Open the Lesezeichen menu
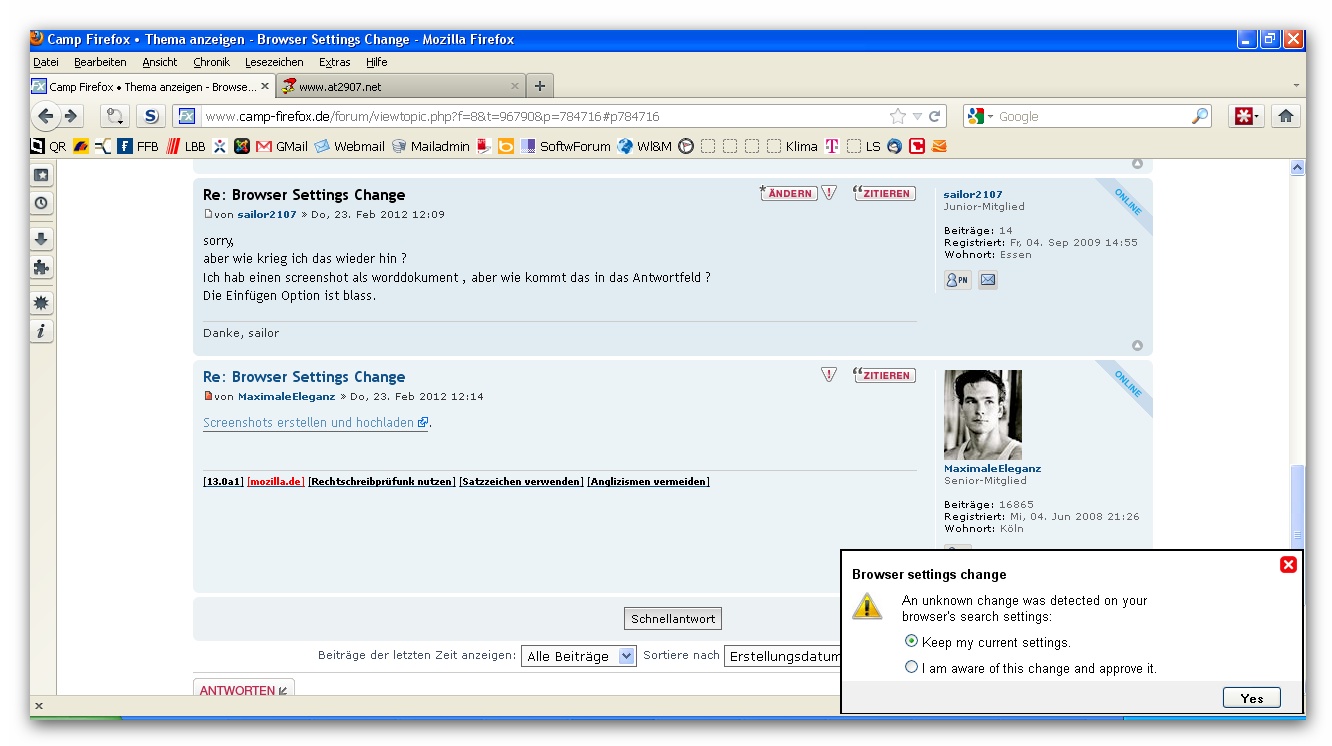Screen dimensions: 1332x746 coord(273,62)
